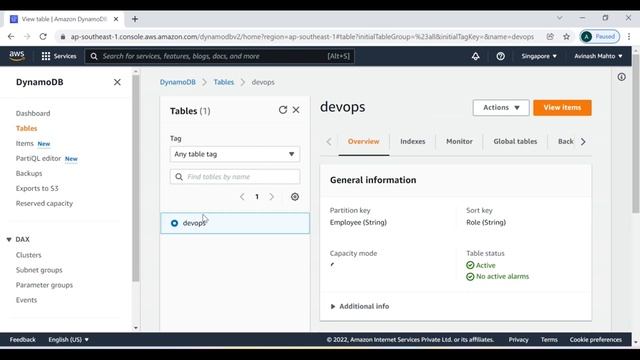Screen dimensions: 640x360
Task: Open the Services grid menu
Action: point(59,56)
